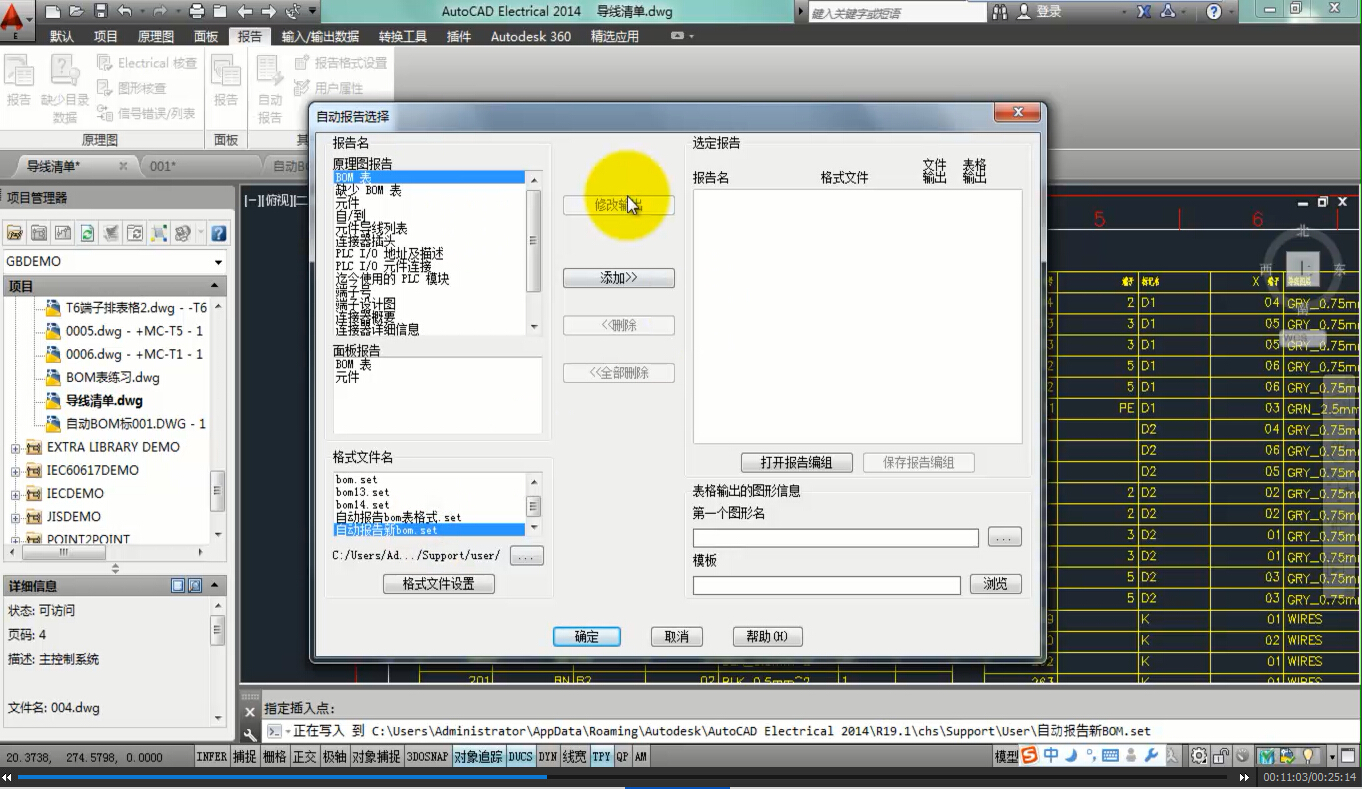
Task: Click 格式文件设置 button
Action: 438,584
